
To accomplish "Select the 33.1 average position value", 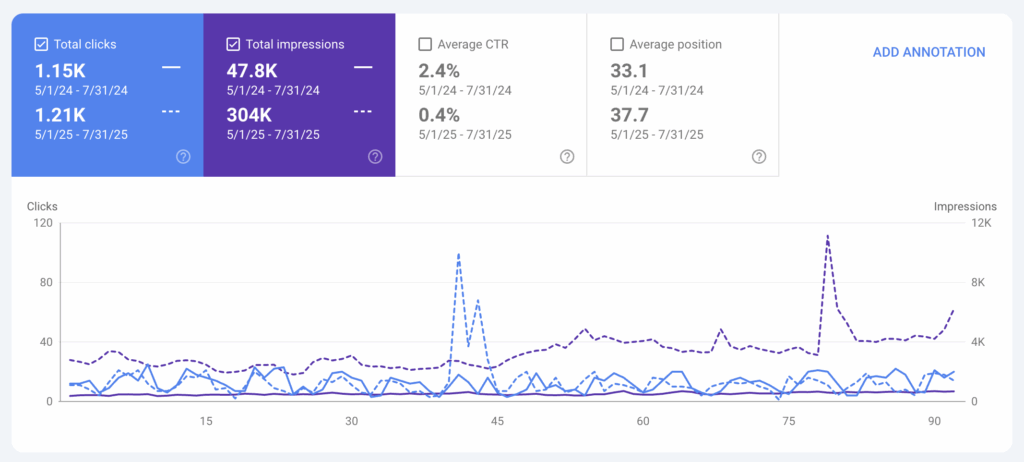I will [630, 71].
